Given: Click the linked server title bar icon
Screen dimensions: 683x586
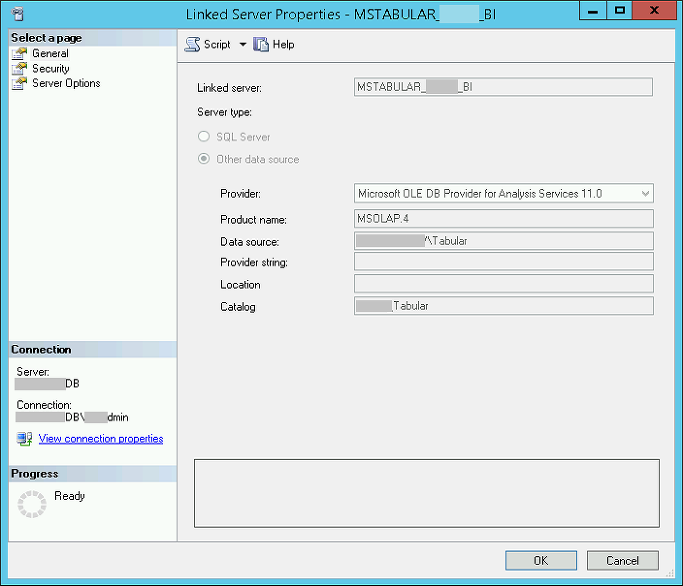Looking at the screenshot, I should pyautogui.click(x=17, y=14).
